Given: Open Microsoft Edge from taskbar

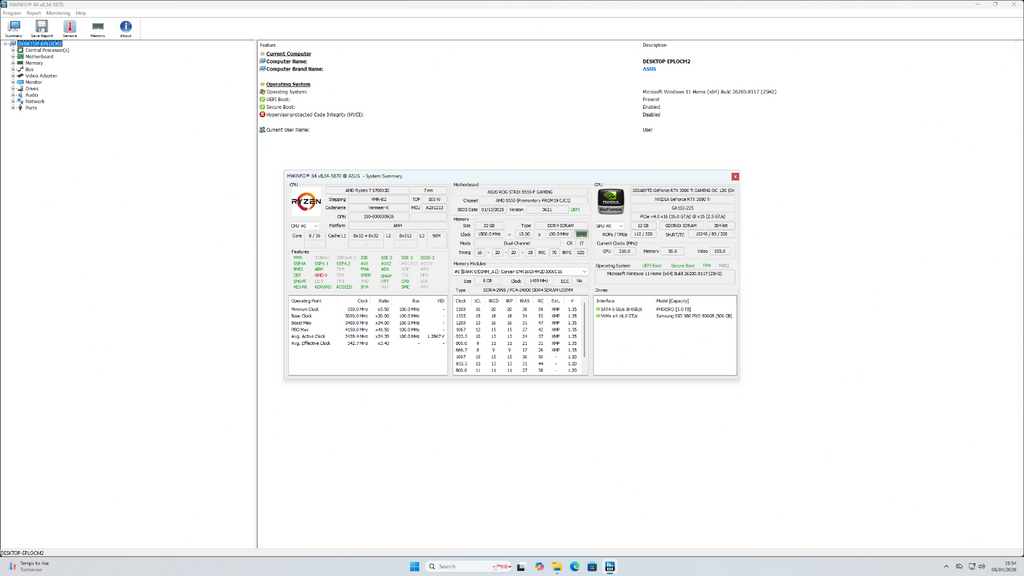Looking at the screenshot, I should [x=575, y=566].
